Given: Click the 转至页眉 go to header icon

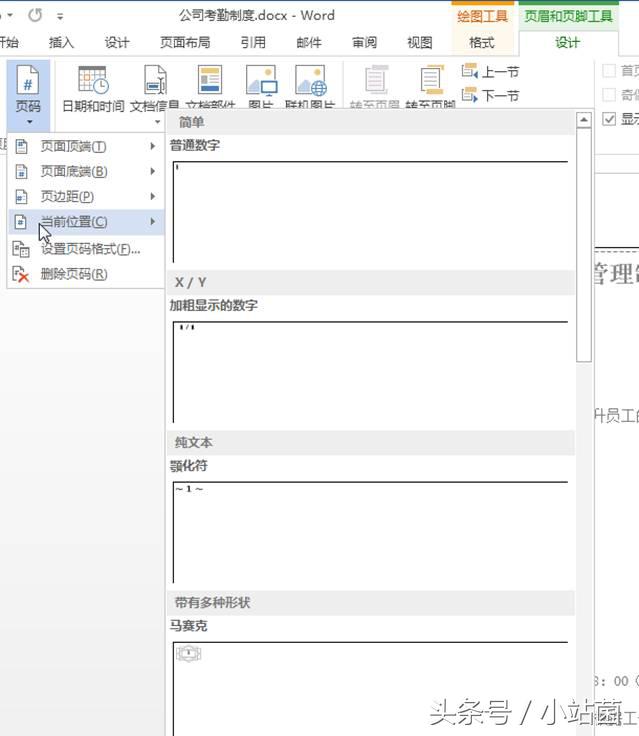Looking at the screenshot, I should pos(376,80).
